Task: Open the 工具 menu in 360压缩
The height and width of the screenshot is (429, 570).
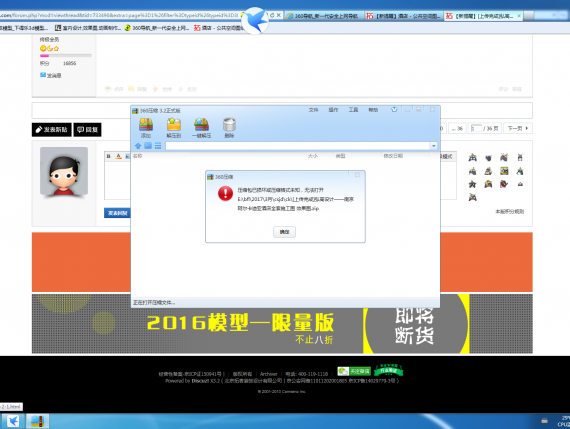Action: click(x=353, y=110)
